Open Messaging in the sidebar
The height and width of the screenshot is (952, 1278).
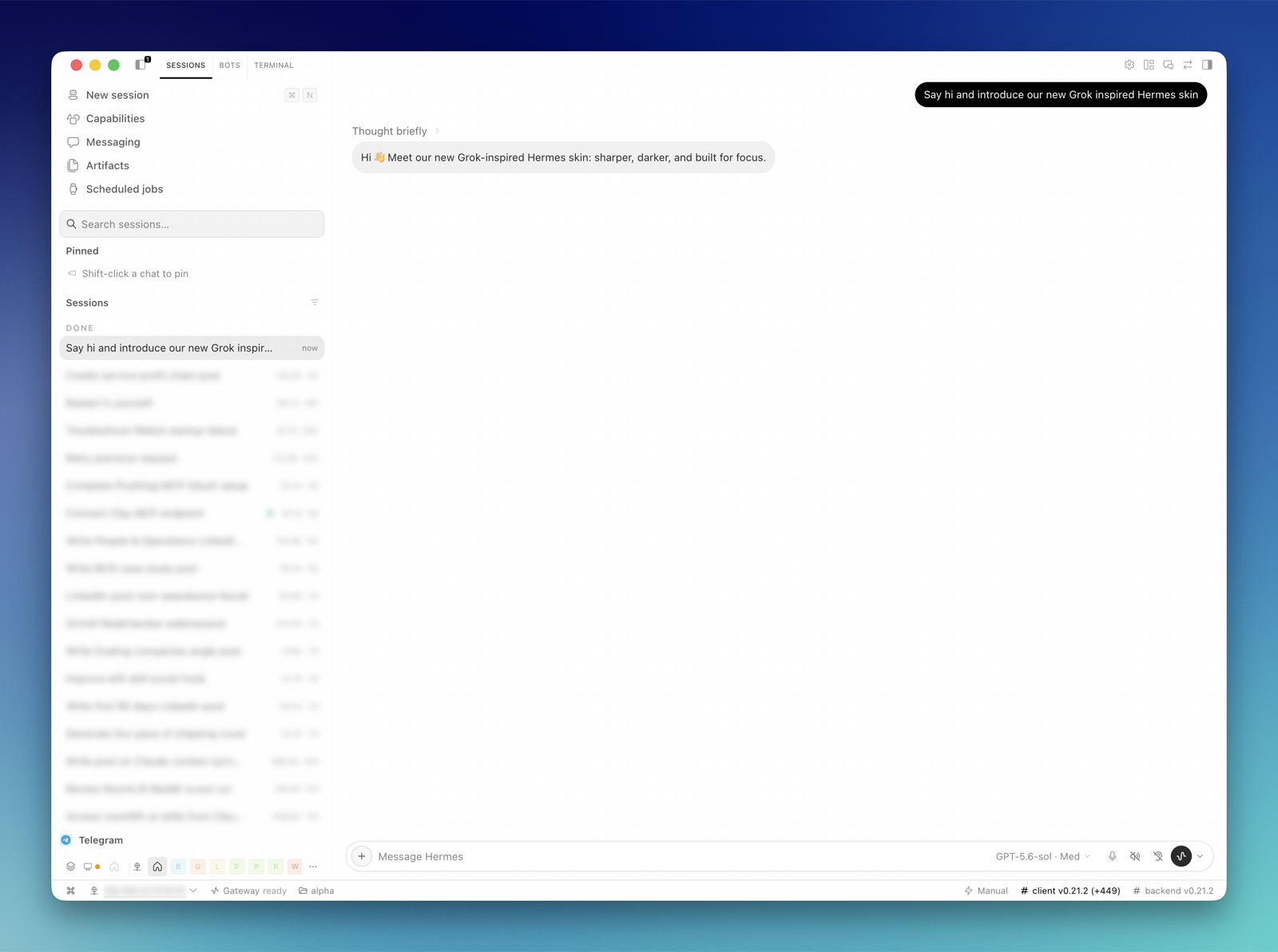[192, 142]
